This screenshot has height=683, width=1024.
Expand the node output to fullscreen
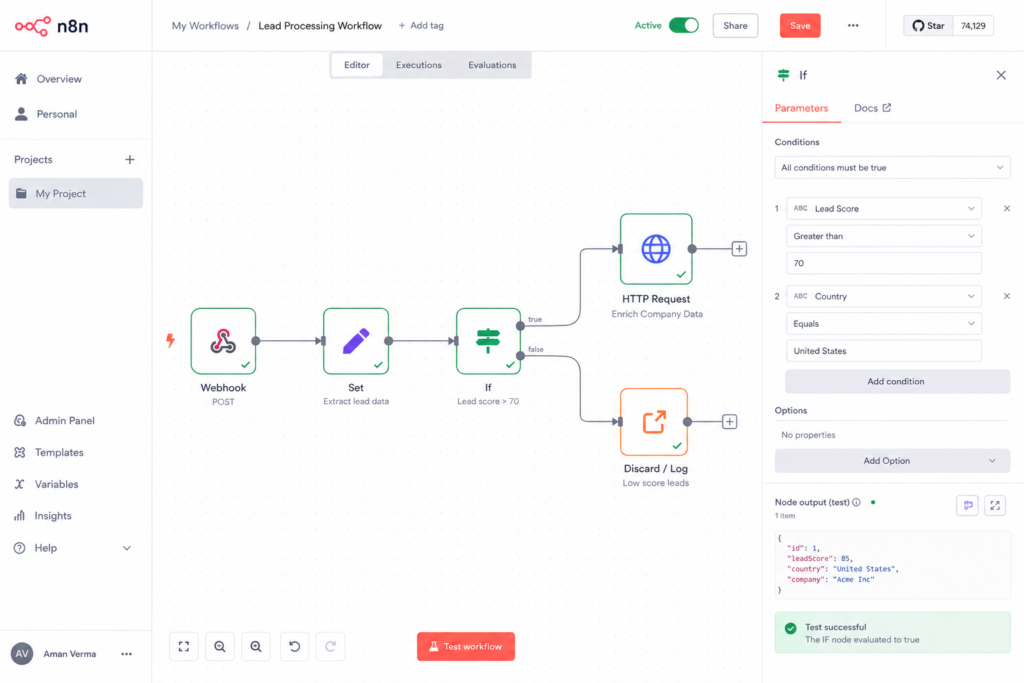tap(995, 505)
